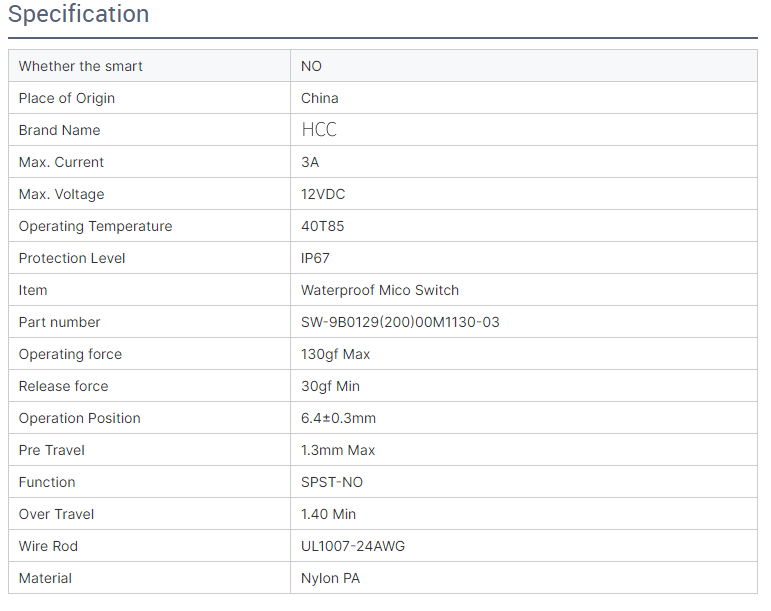The image size is (771, 611).
Task: Click the SW-9B0129(200)00M1130-03 part number
Action: click(400, 322)
